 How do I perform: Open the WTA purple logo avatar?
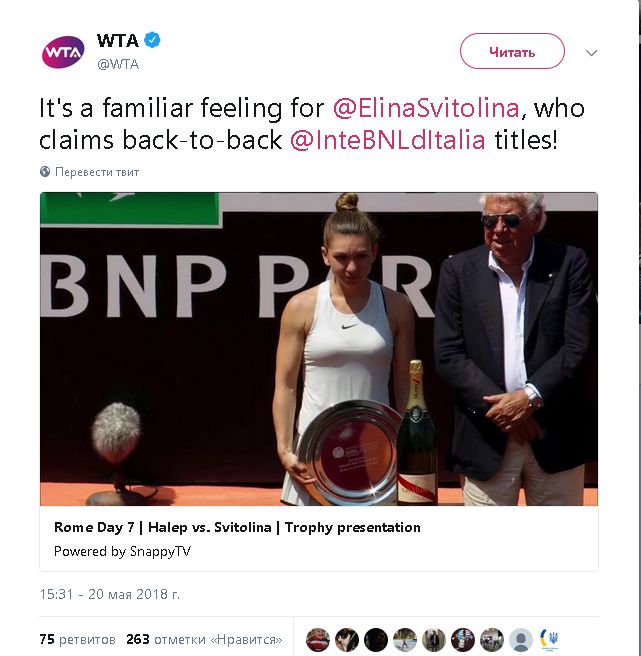pos(63,52)
